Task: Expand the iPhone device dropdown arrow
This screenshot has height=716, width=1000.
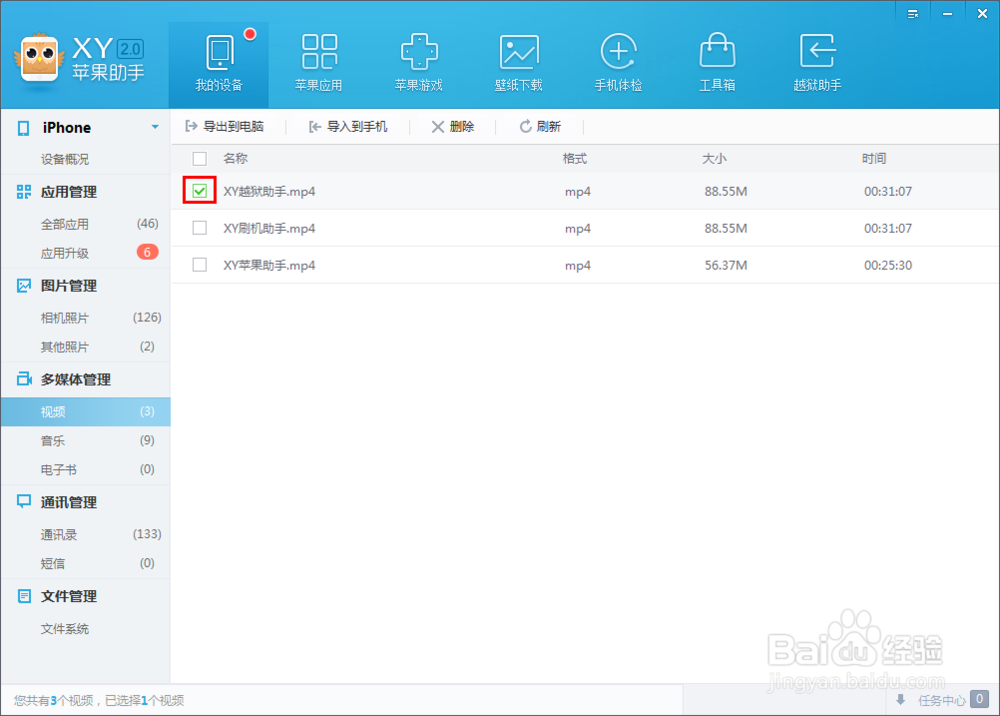Action: tap(155, 128)
